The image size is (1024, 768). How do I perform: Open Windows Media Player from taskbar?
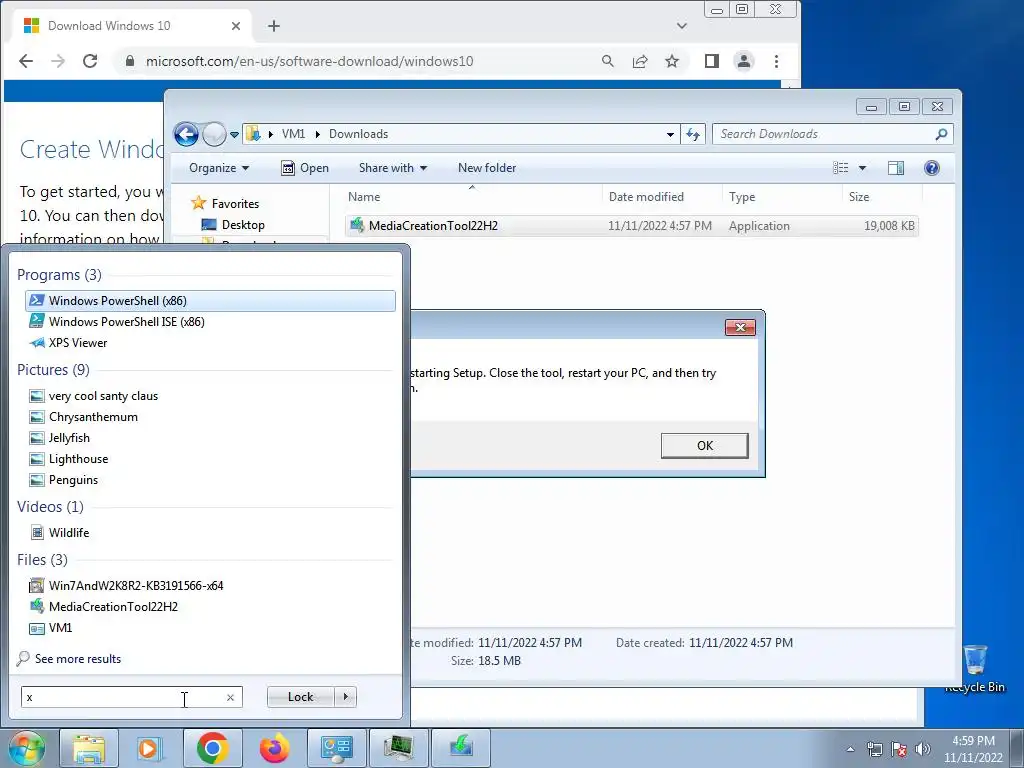tap(149, 748)
